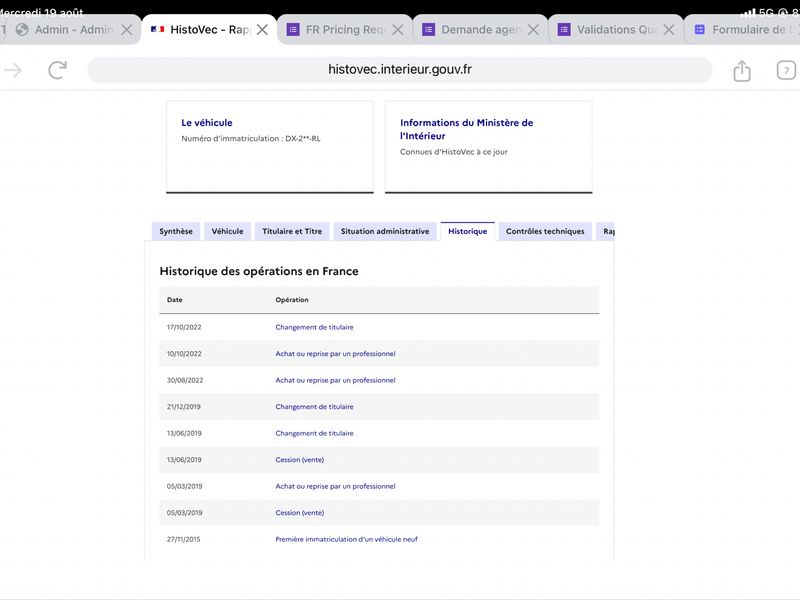This screenshot has height=600, width=800.
Task: Open the Situation administrative tab
Action: point(385,231)
